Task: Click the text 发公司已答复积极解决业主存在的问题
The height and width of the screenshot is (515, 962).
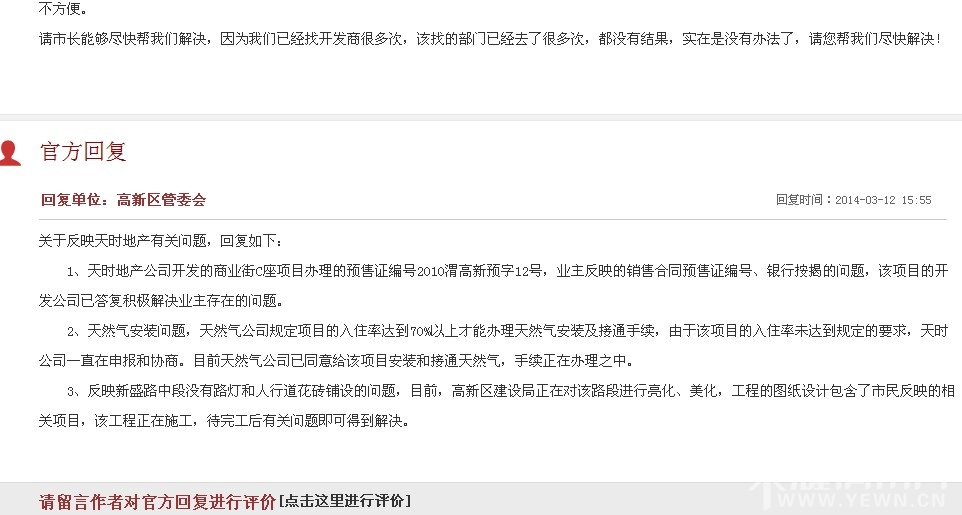Action: tap(161, 301)
